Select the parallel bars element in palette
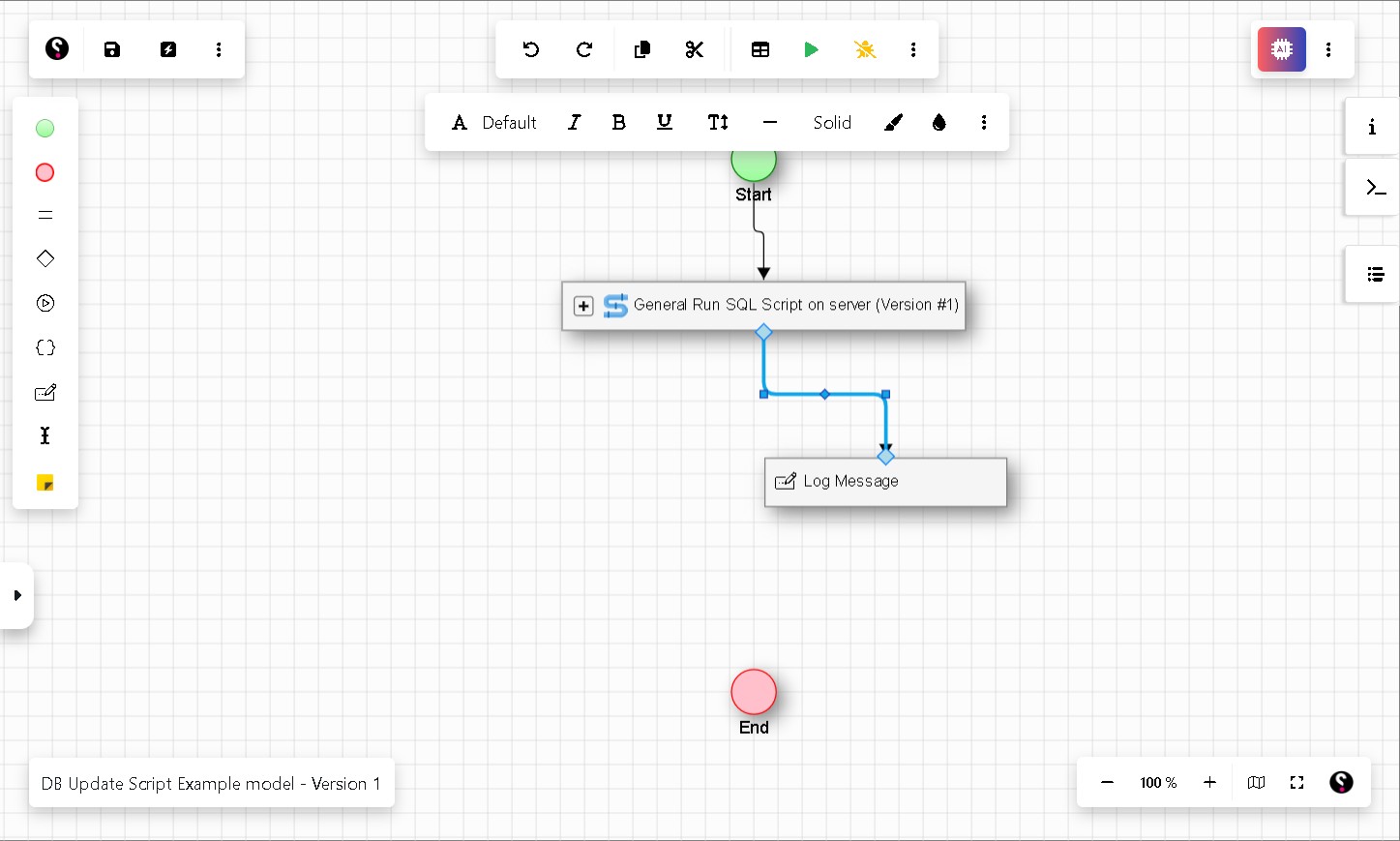This screenshot has width=1400, height=841. (x=45, y=215)
